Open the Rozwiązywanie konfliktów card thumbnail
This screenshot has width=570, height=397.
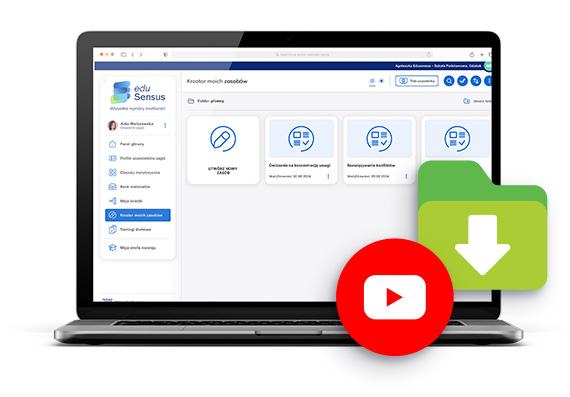pos(379,139)
